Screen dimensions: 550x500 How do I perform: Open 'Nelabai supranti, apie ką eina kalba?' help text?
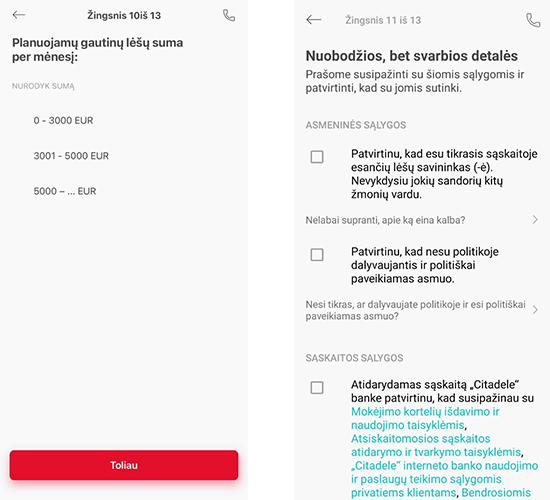point(385,220)
